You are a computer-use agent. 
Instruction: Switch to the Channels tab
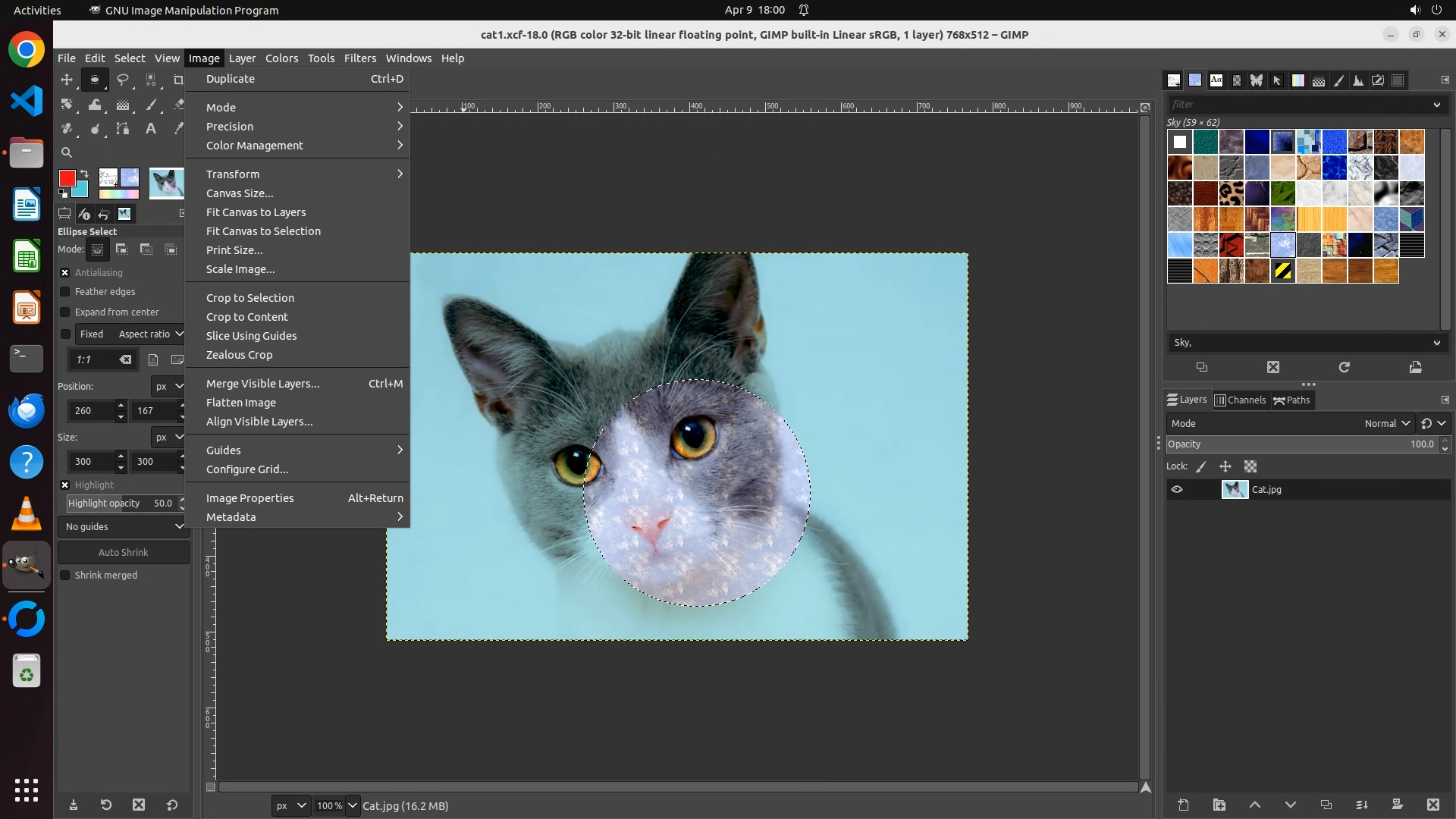[1240, 400]
